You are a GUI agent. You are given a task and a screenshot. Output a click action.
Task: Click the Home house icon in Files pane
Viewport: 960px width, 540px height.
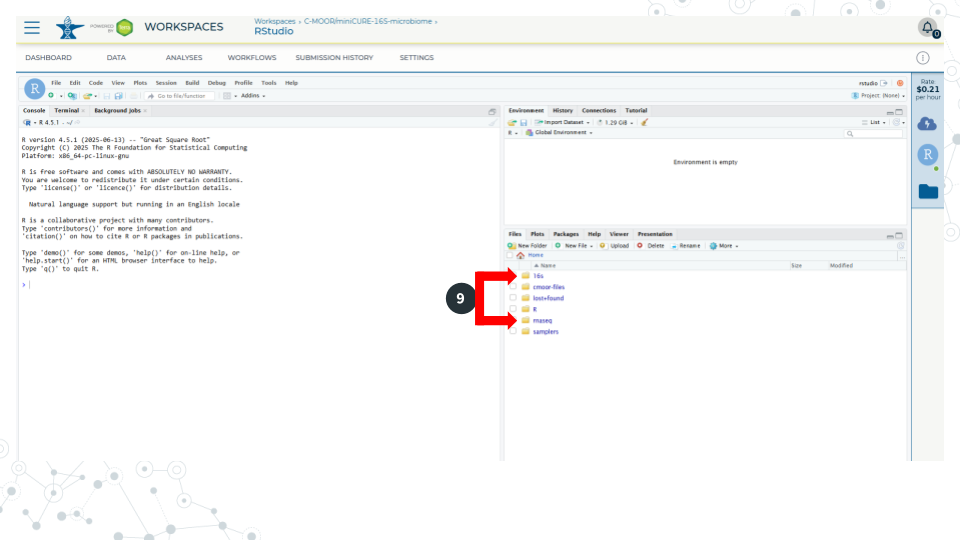520,255
